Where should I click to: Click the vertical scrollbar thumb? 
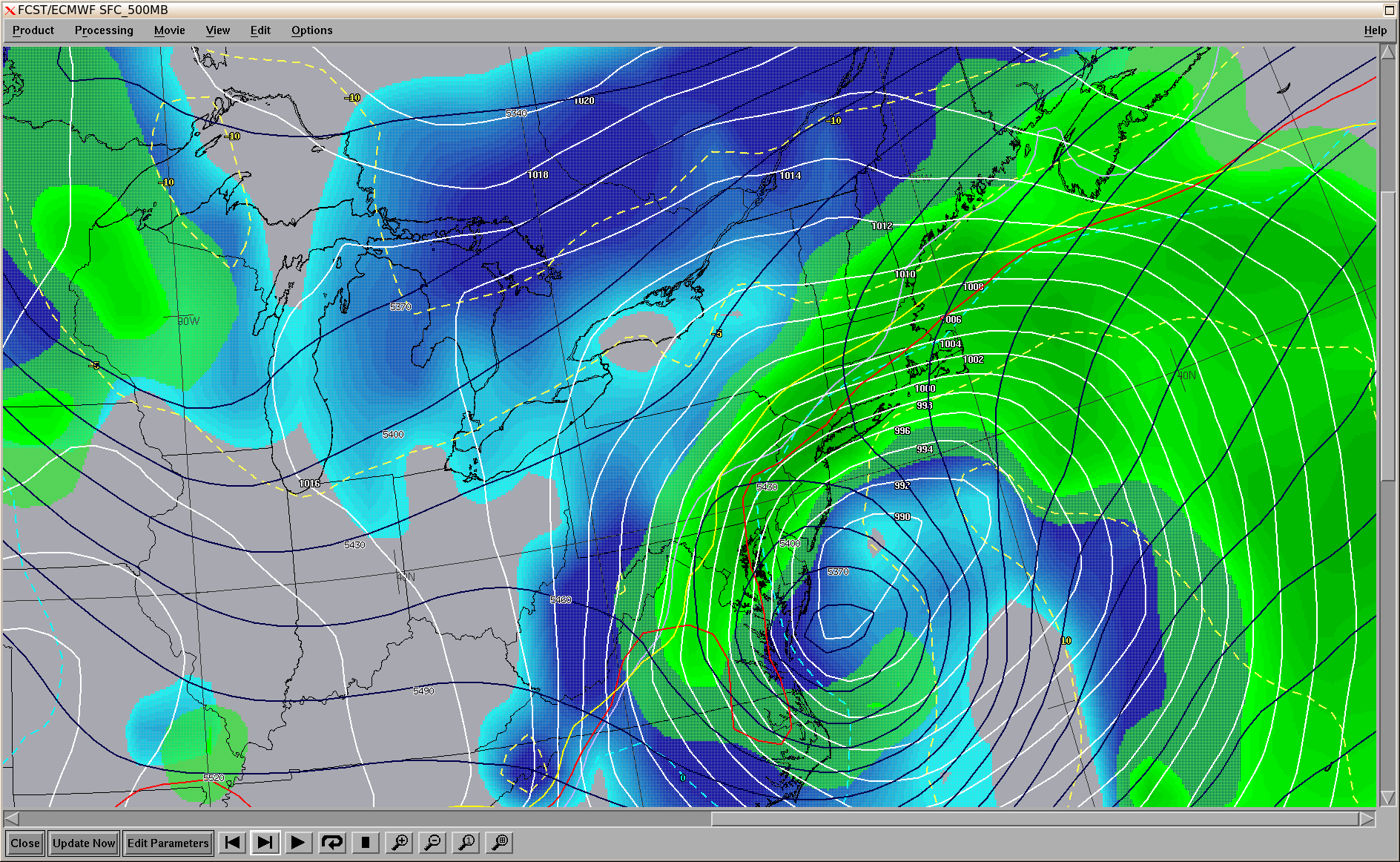tap(1387, 337)
